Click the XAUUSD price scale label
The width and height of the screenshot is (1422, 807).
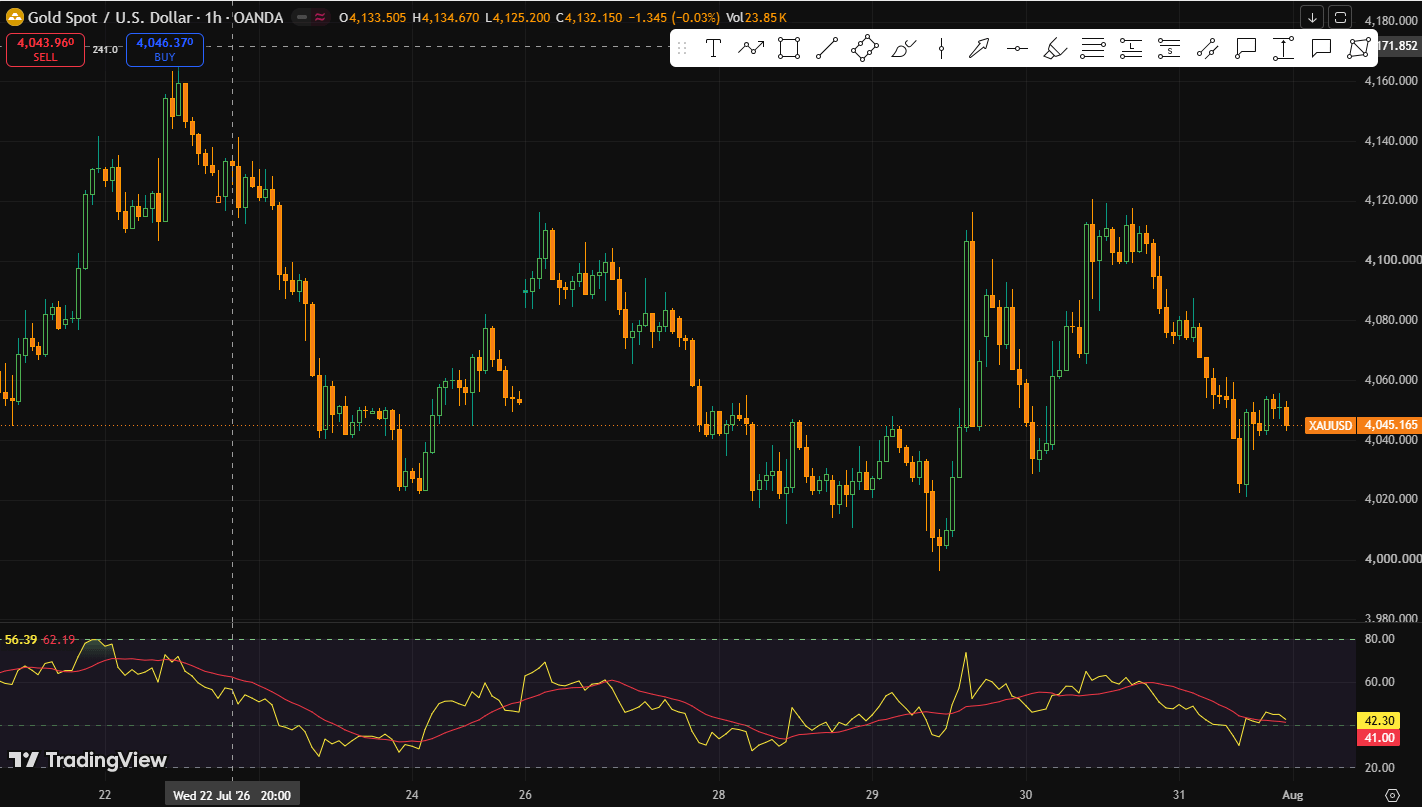click(x=1331, y=426)
